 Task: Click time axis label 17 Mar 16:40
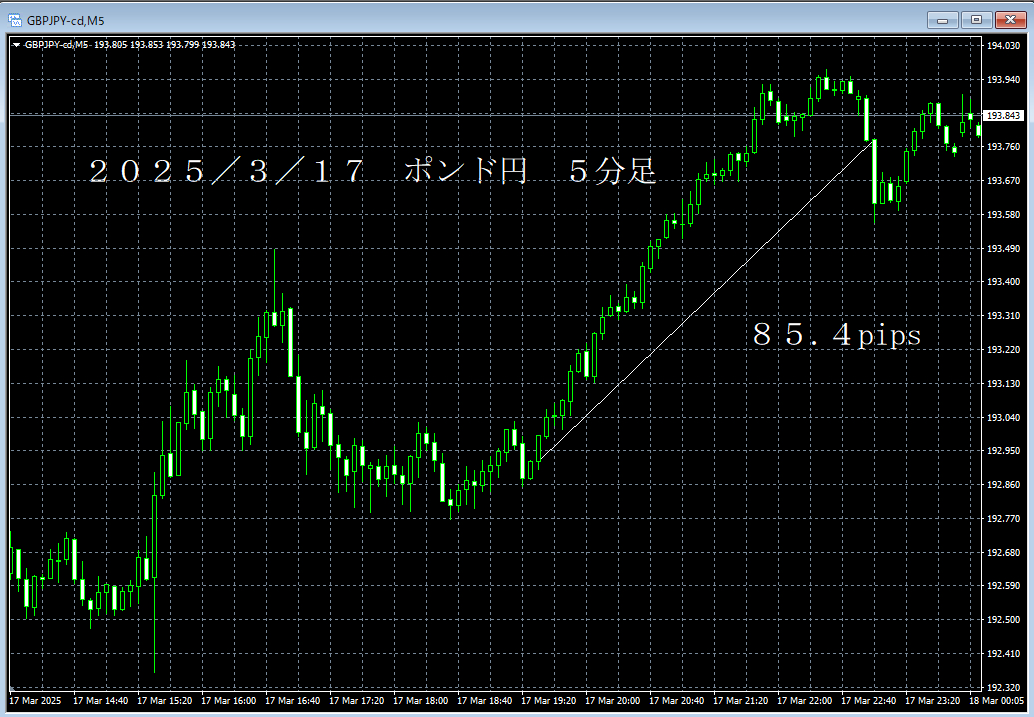tap(292, 701)
